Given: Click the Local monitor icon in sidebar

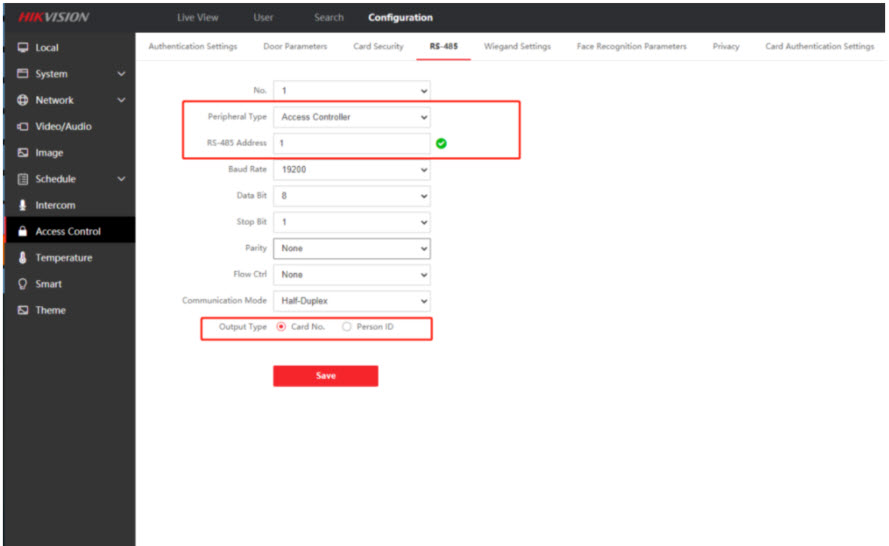Looking at the screenshot, I should [x=23, y=48].
